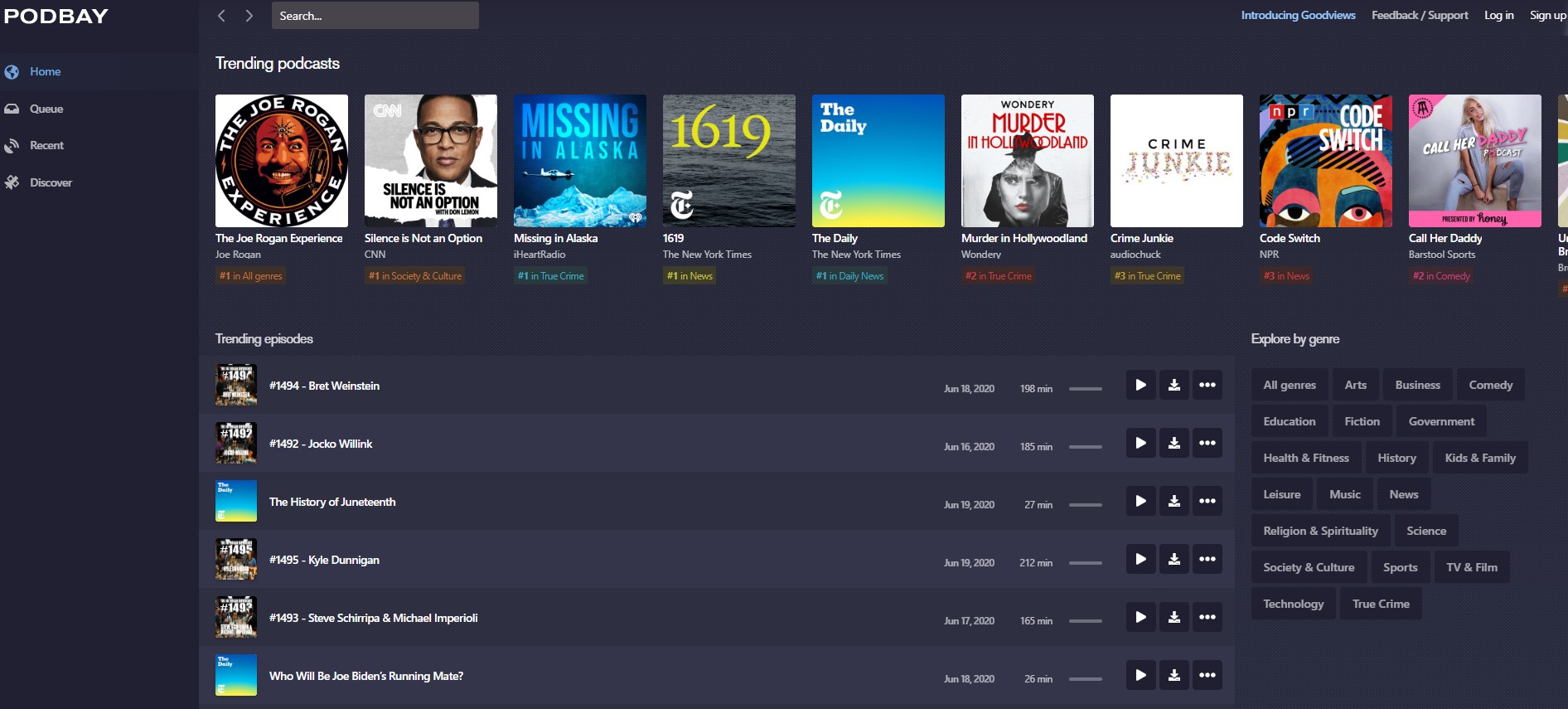This screenshot has height=709, width=1568.
Task: Open Feedback / Support
Action: [x=1420, y=15]
